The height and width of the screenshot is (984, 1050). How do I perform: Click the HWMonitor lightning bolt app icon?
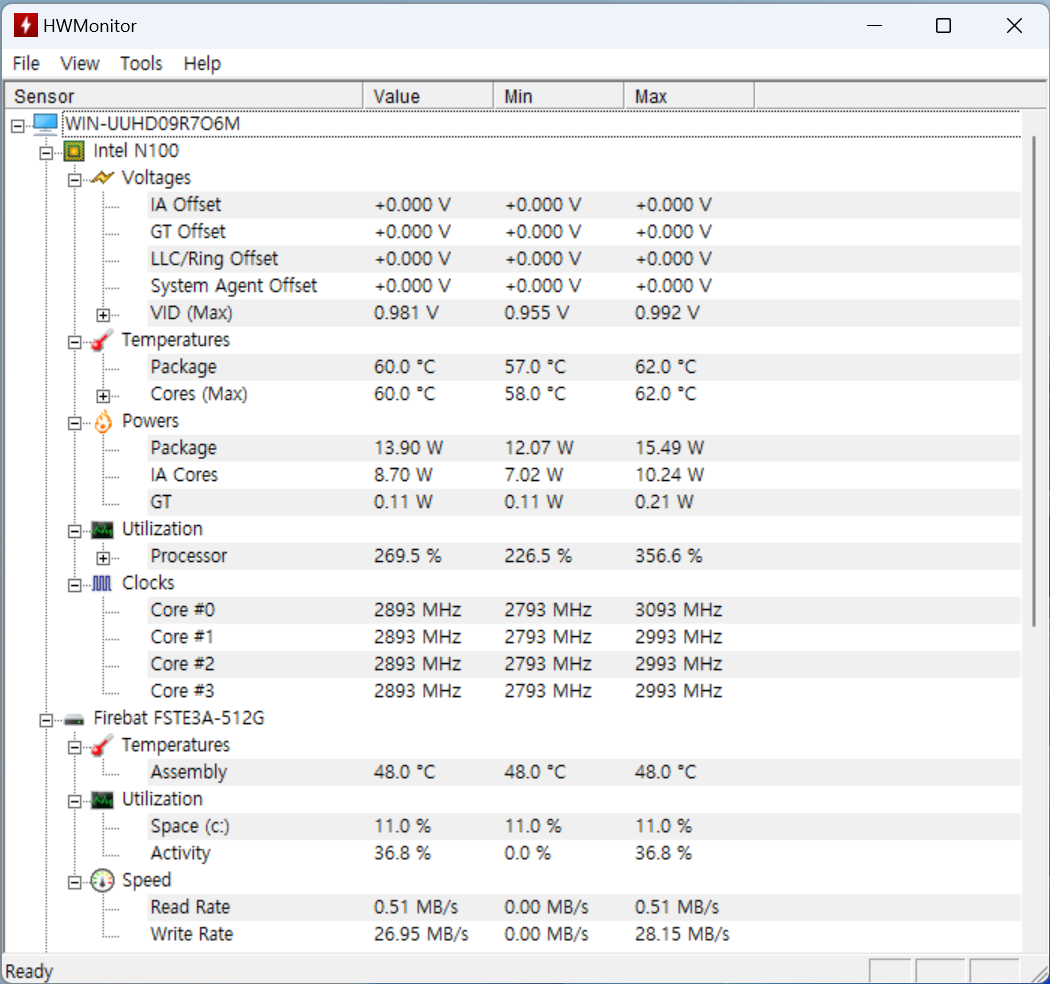pyautogui.click(x=25, y=25)
